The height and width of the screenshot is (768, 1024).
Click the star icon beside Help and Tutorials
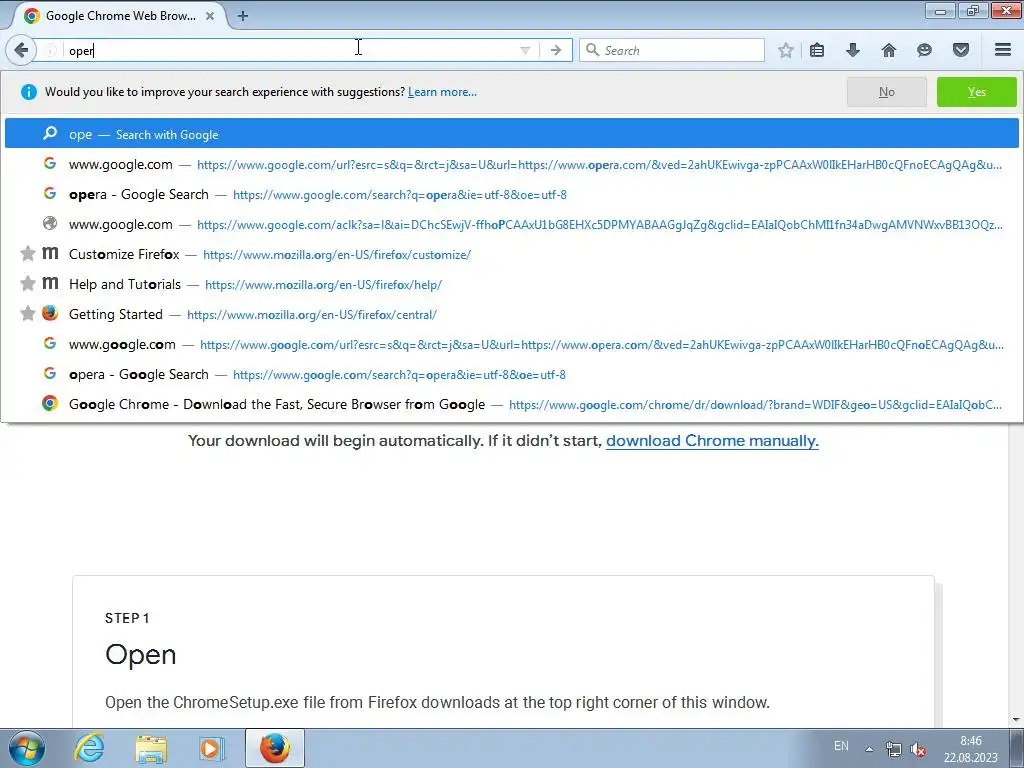coord(27,283)
